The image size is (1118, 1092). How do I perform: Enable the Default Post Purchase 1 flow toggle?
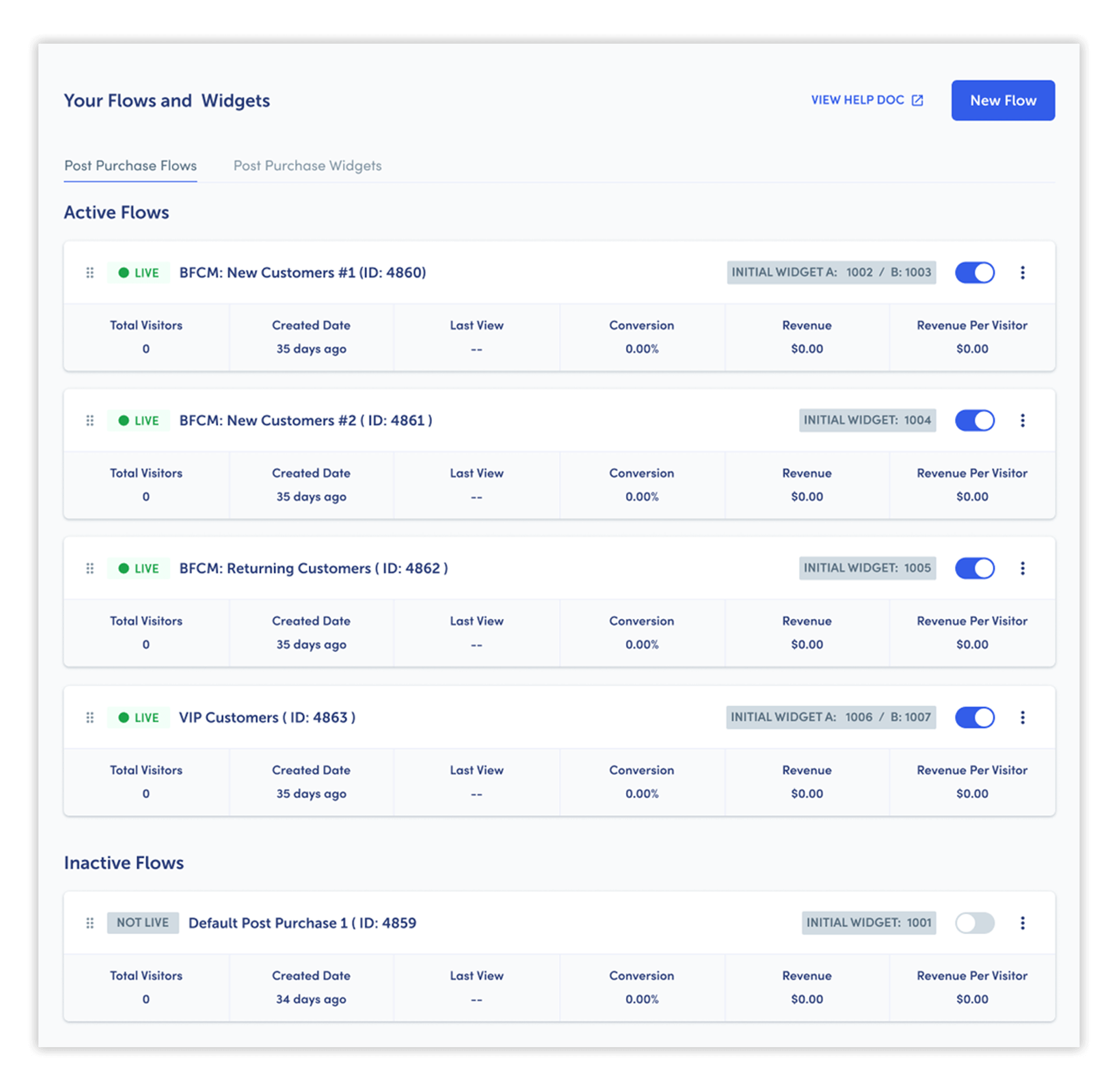pos(975,923)
